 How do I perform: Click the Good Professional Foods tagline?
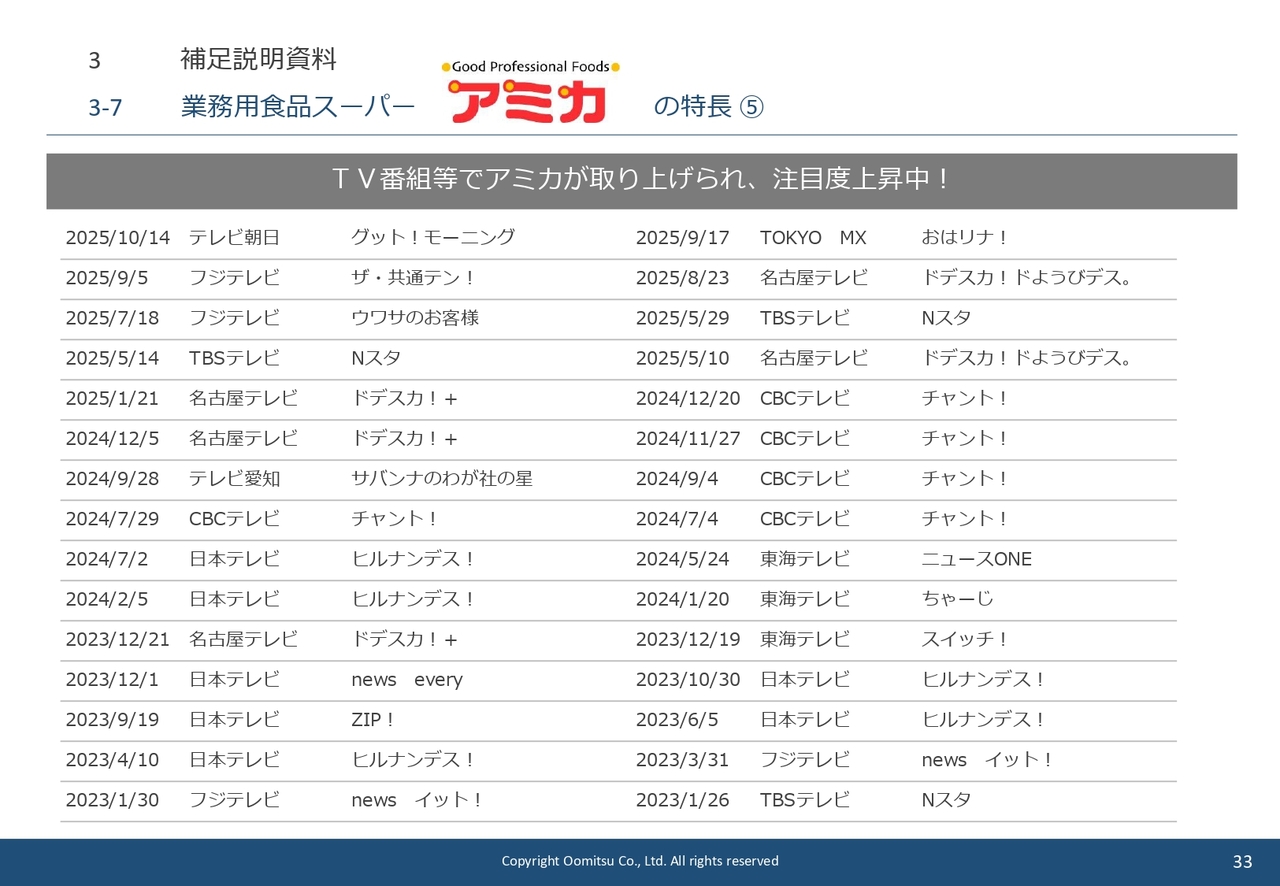click(530, 67)
